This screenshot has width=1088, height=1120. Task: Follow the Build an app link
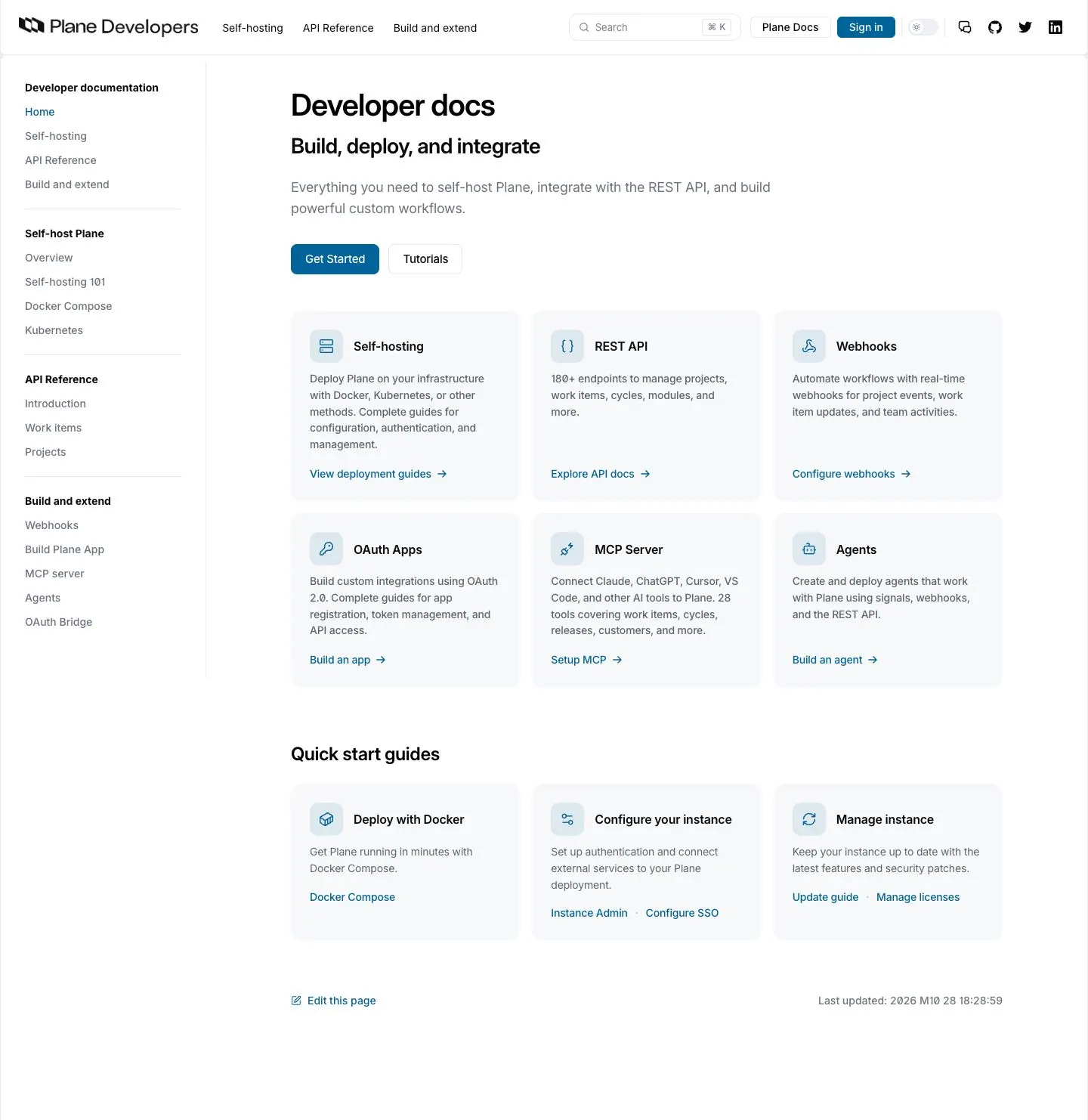[x=348, y=660]
